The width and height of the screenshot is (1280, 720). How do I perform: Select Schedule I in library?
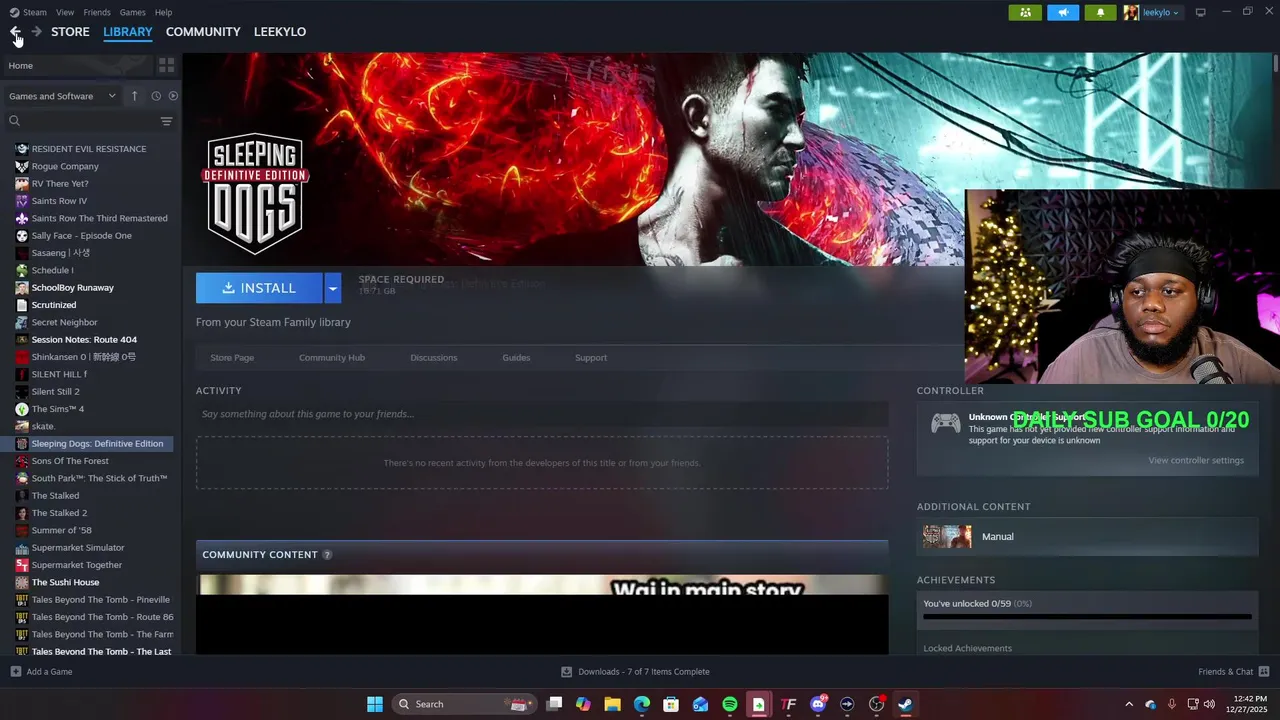coord(52,270)
